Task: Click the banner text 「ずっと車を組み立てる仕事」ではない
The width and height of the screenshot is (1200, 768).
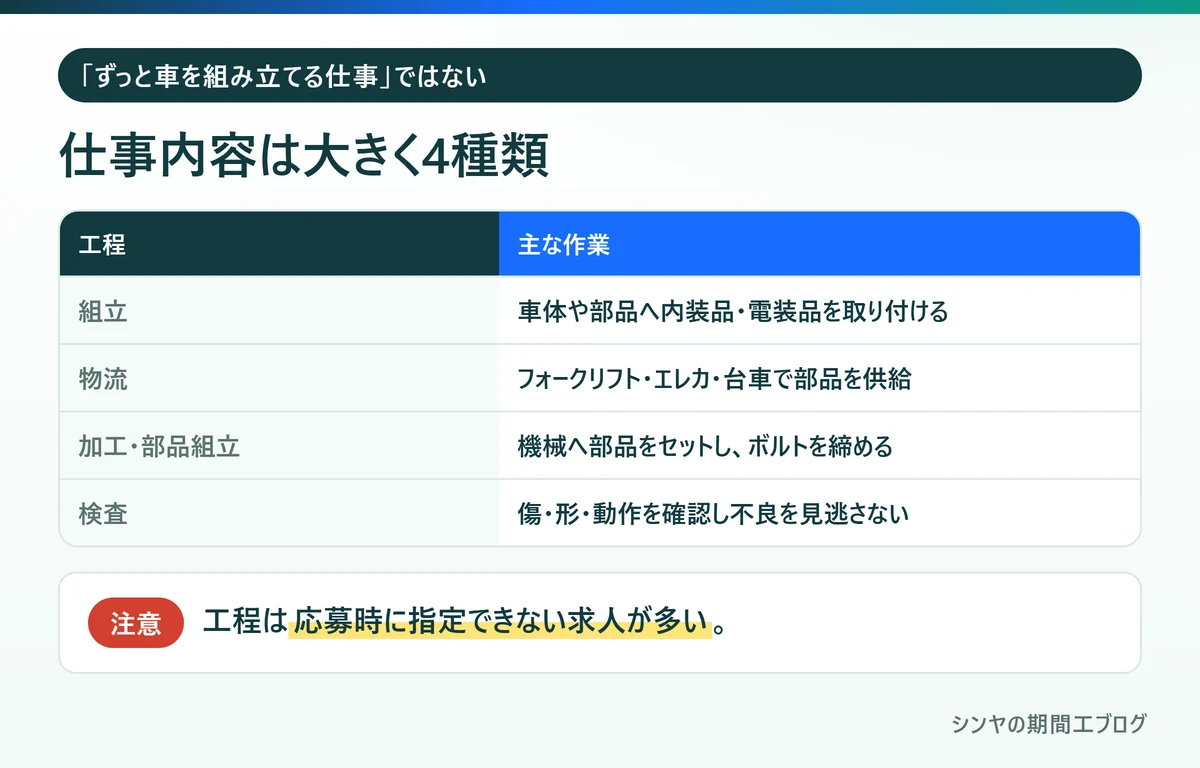Action: (283, 76)
